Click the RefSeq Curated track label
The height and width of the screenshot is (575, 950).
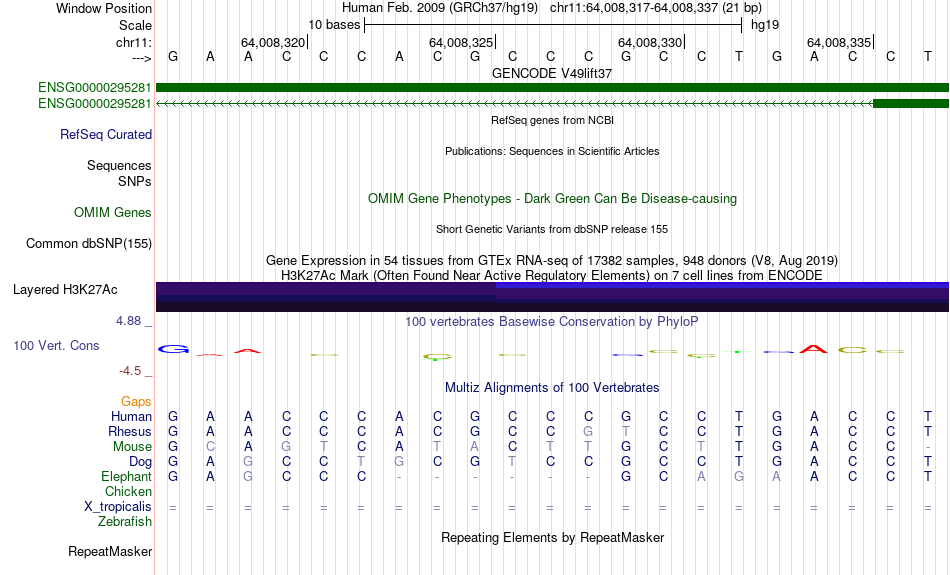click(105, 135)
